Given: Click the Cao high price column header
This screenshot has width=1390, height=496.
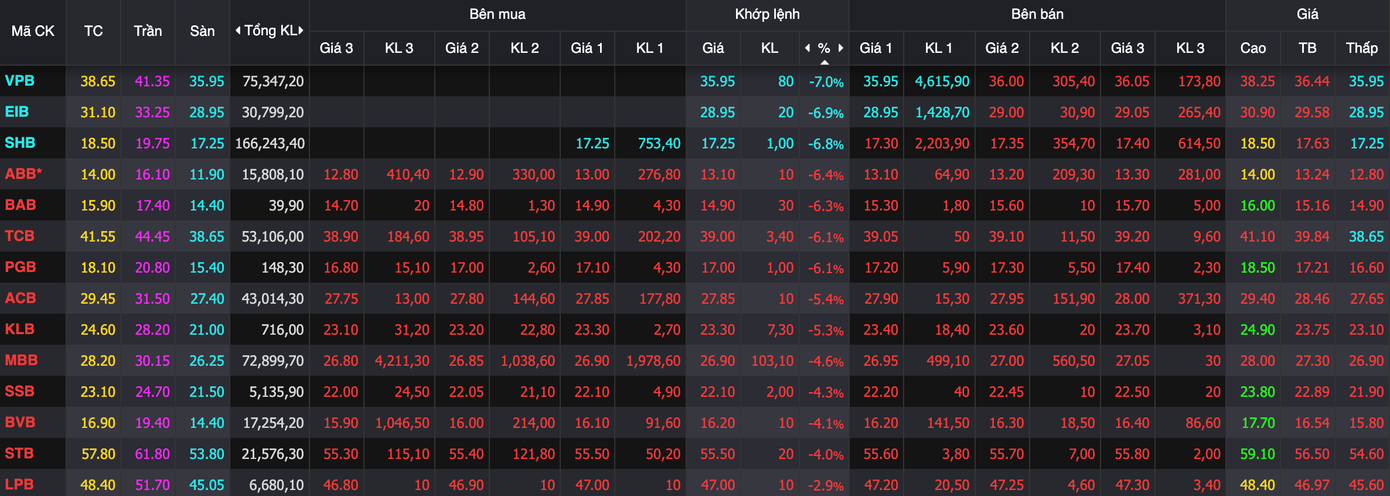Looking at the screenshot, I should 1252,48.
